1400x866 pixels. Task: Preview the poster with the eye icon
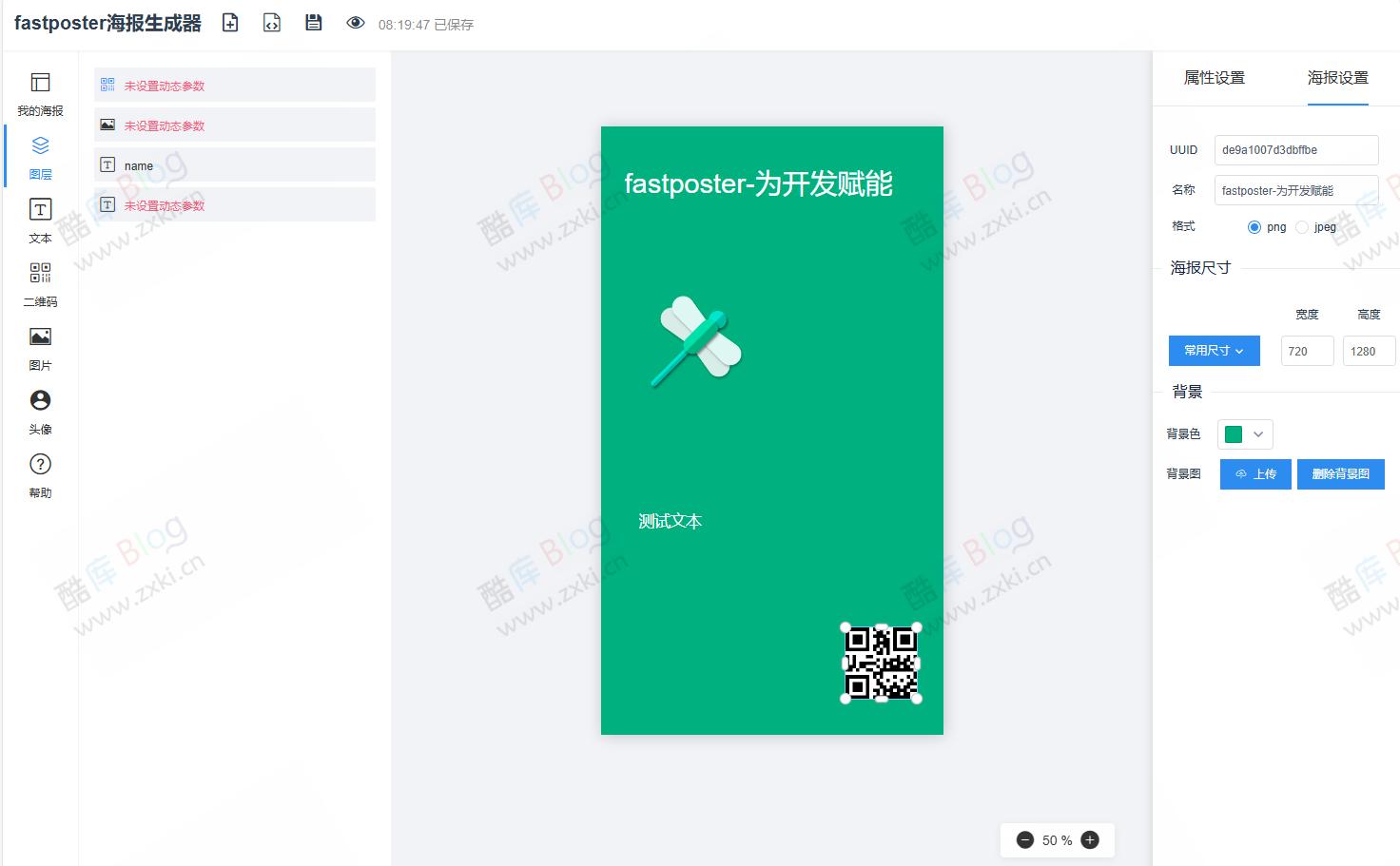point(356,23)
